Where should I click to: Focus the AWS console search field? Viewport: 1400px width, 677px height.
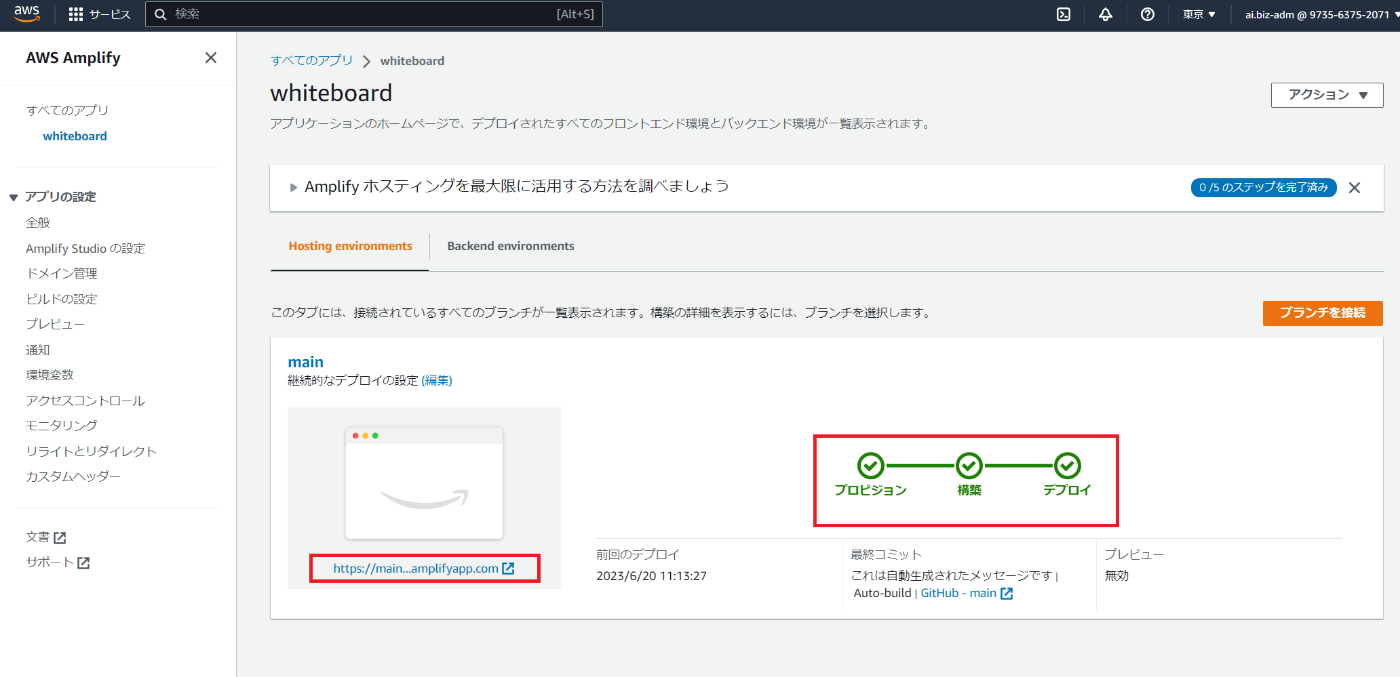click(x=374, y=14)
